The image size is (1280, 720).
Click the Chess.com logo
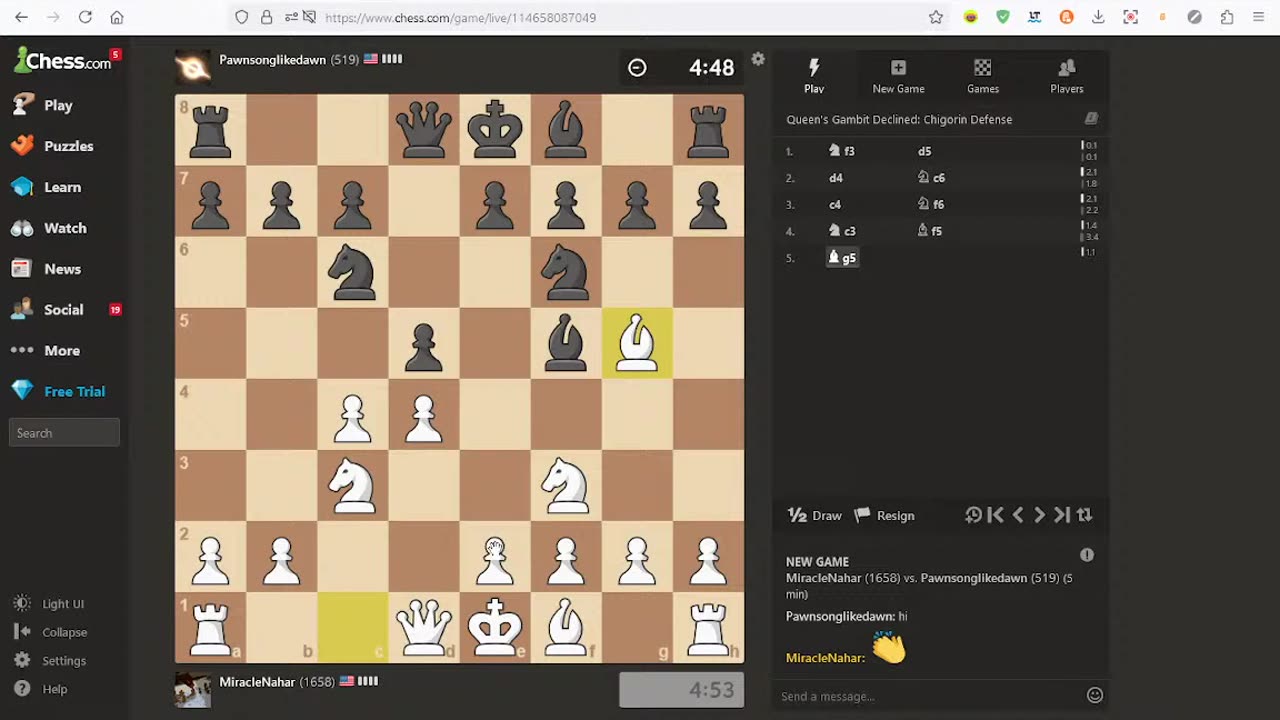point(62,61)
